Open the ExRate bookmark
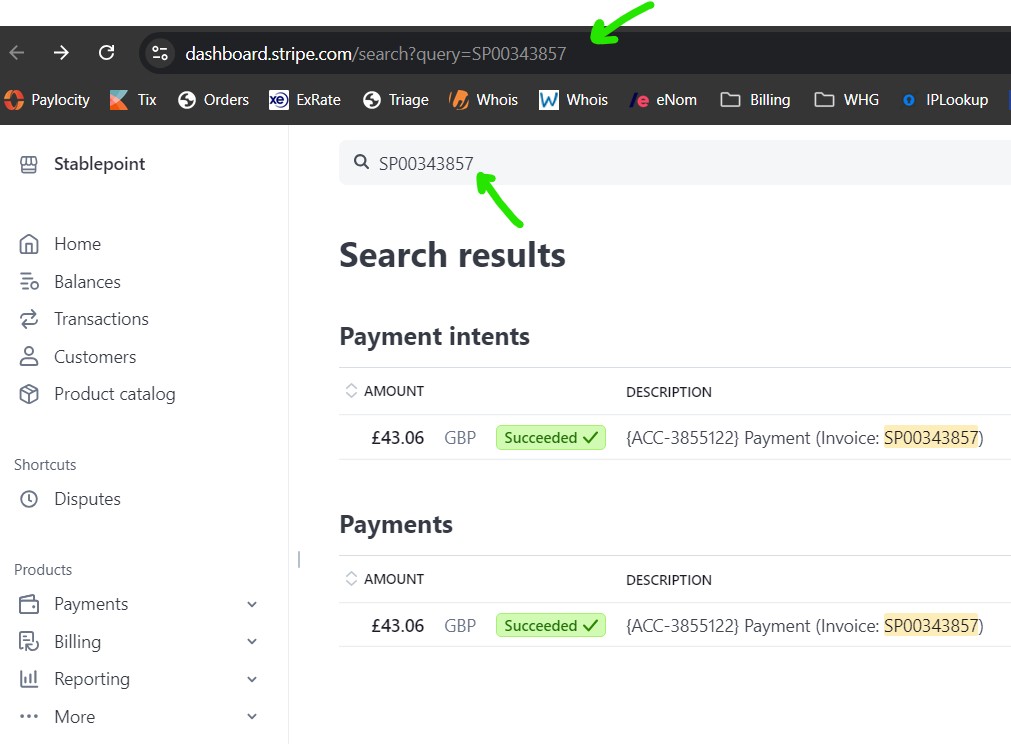Viewport: 1011px width, 744px height. pyautogui.click(x=305, y=100)
